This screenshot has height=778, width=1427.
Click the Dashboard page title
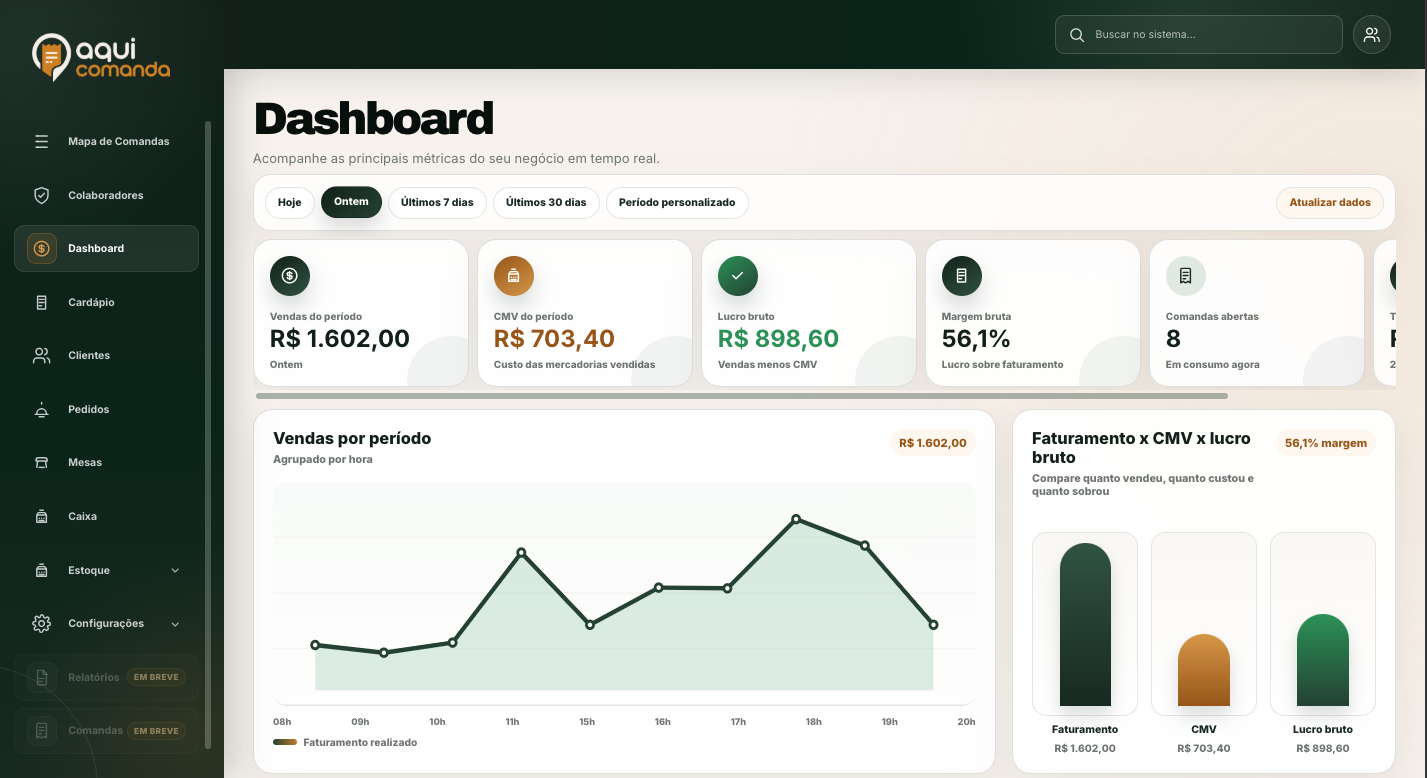coord(374,119)
